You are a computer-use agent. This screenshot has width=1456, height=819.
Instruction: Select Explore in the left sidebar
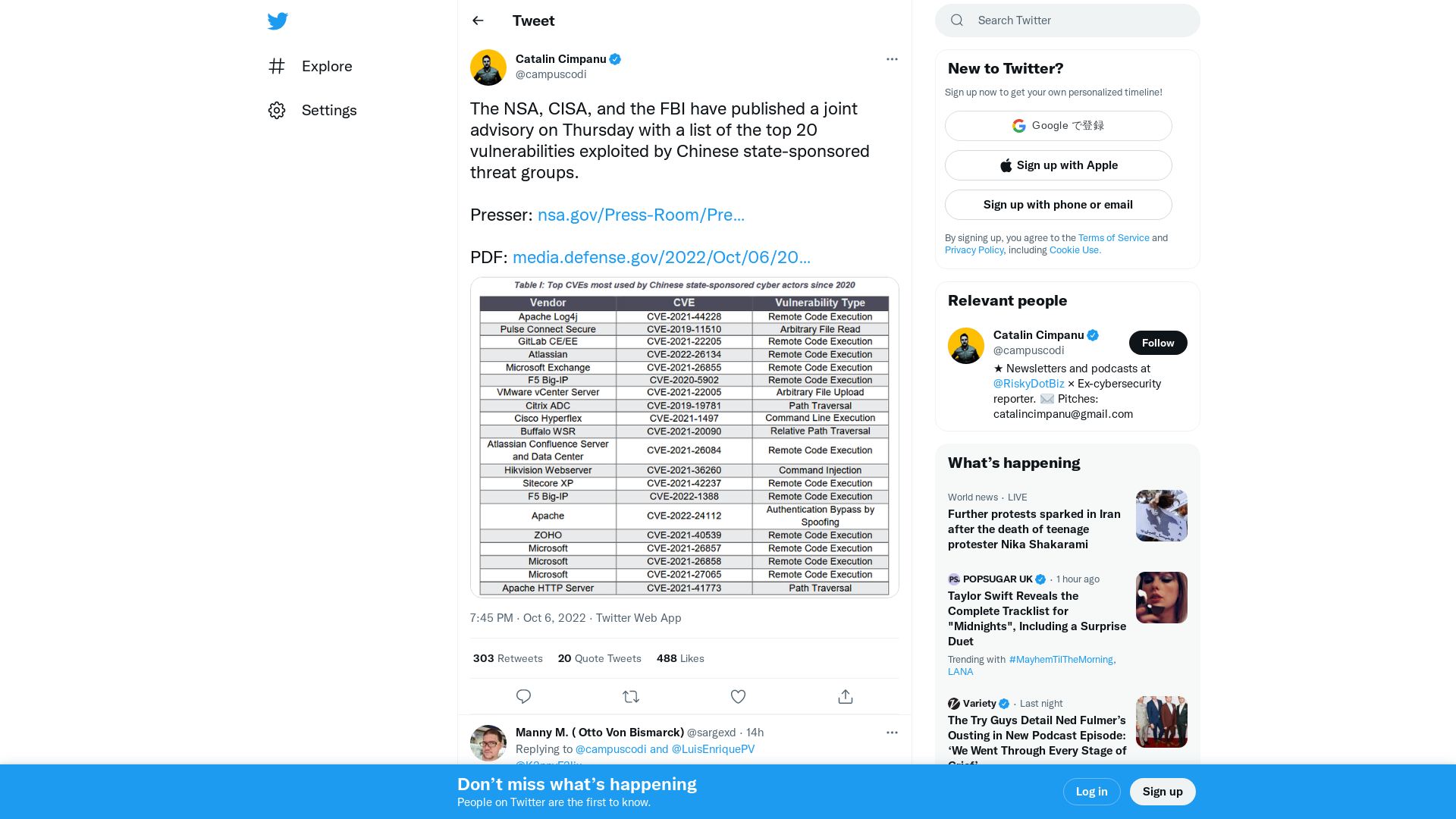(x=326, y=66)
